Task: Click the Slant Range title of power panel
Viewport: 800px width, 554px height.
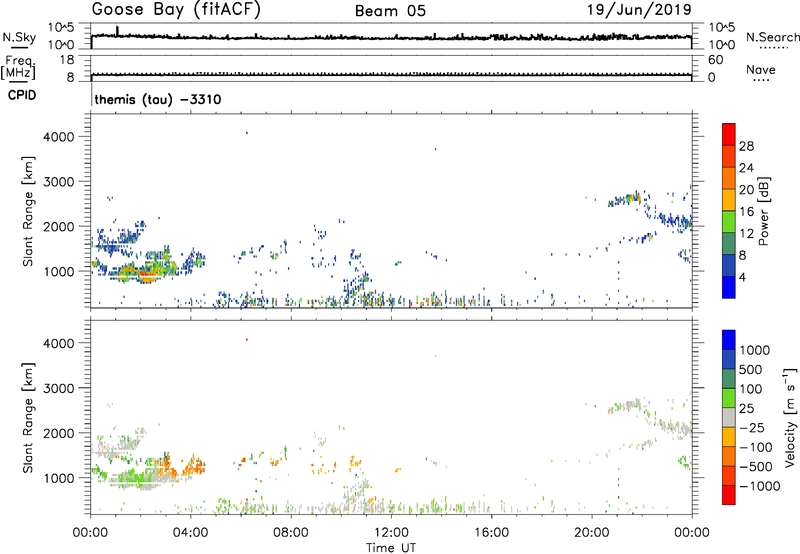Action: coord(27,211)
